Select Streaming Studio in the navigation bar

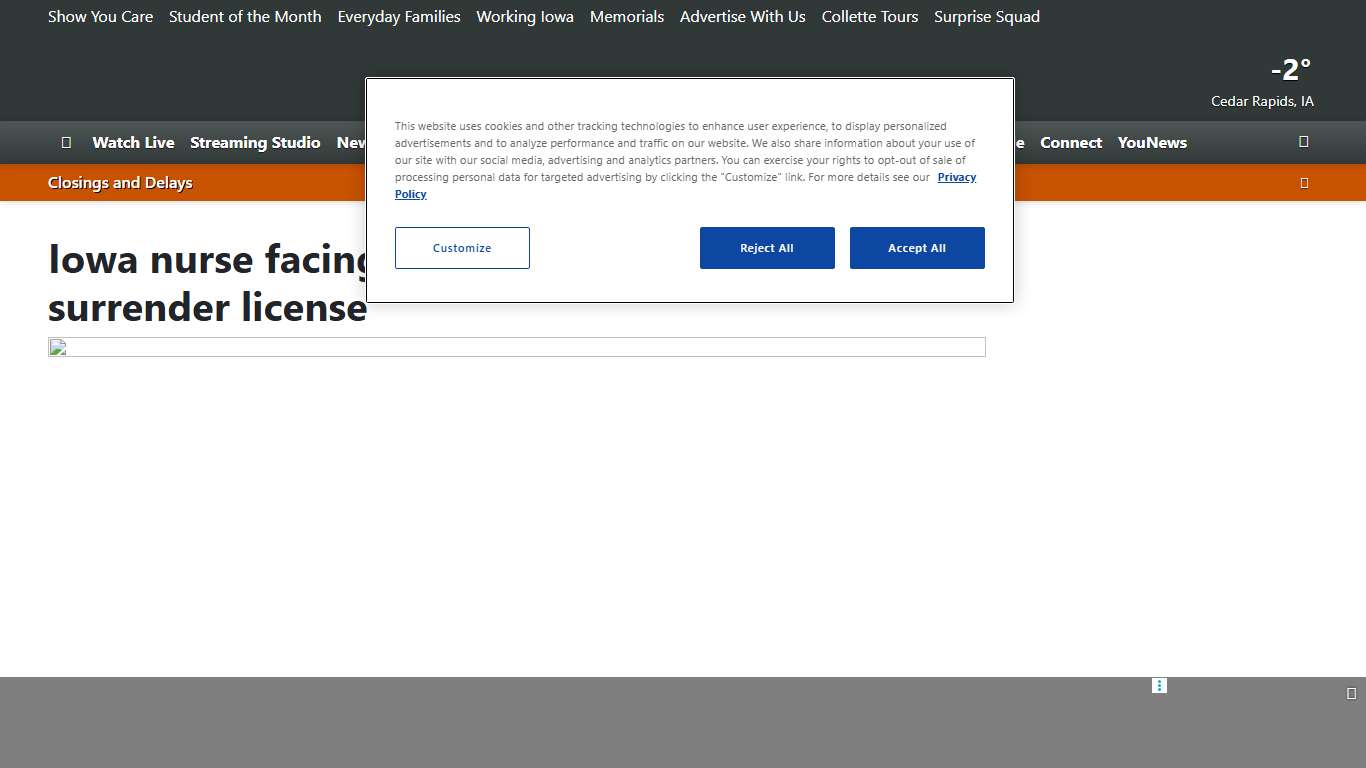coord(255,142)
